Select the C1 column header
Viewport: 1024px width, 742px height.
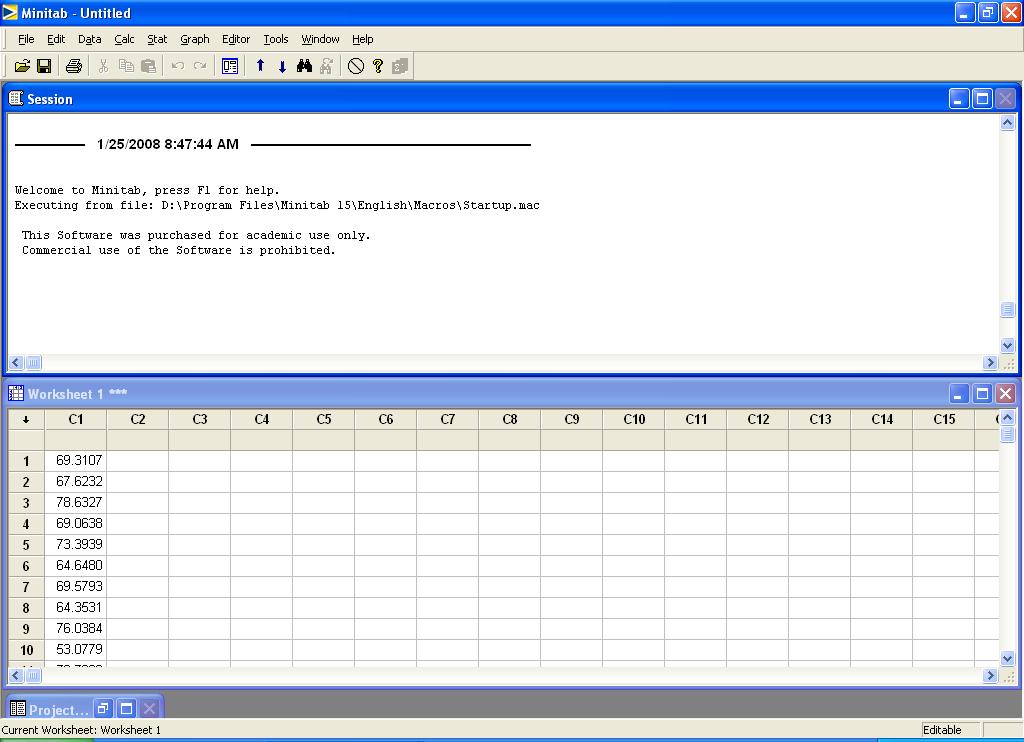tap(76, 420)
